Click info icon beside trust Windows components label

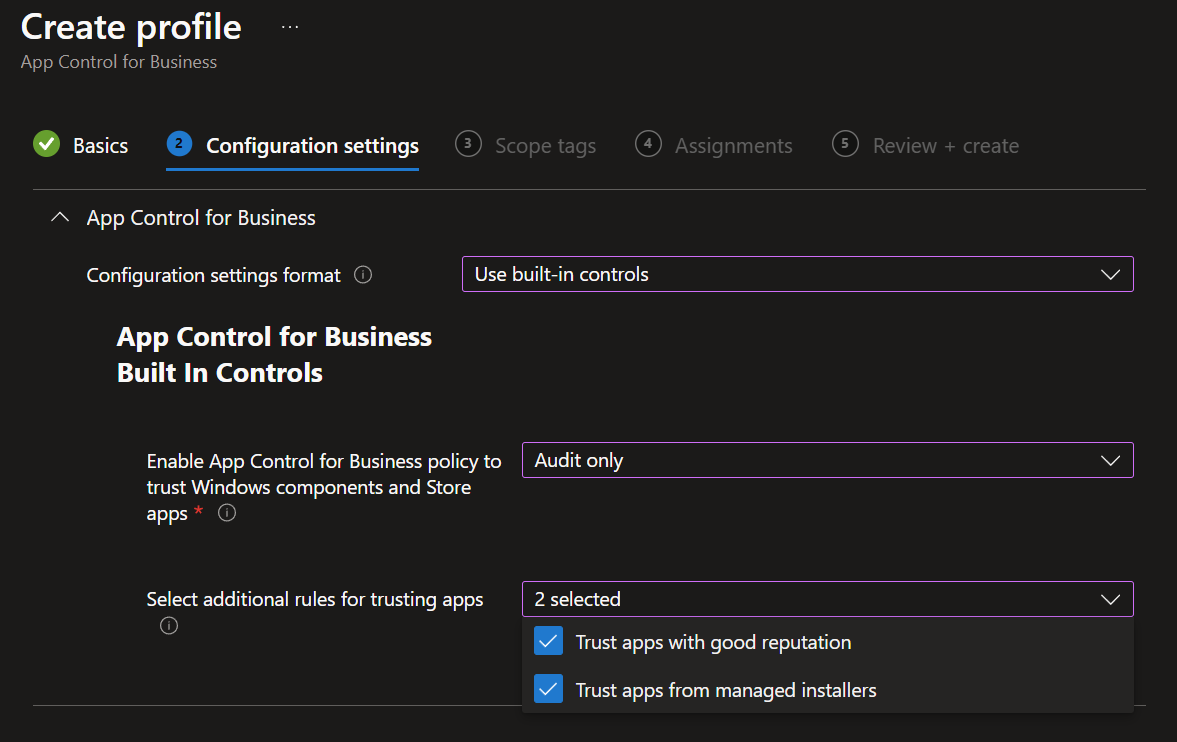point(227,513)
